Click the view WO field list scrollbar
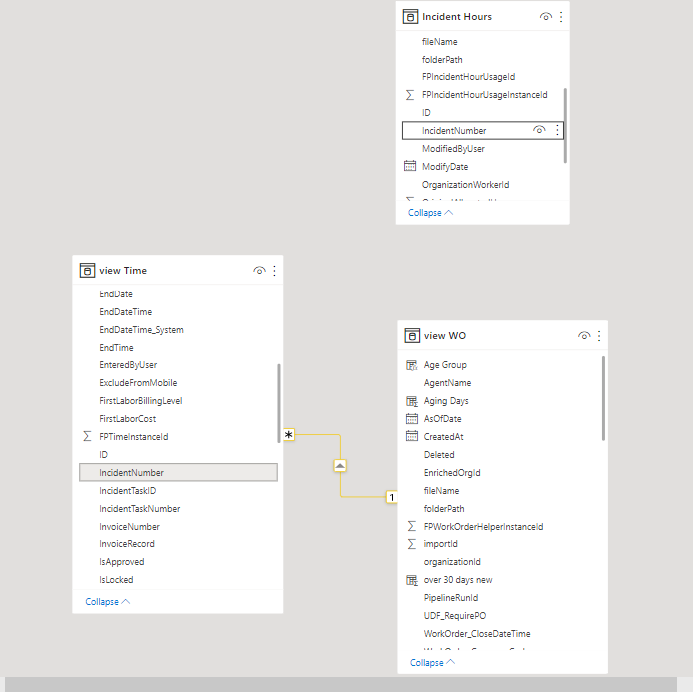This screenshot has width=693, height=692. [603, 398]
